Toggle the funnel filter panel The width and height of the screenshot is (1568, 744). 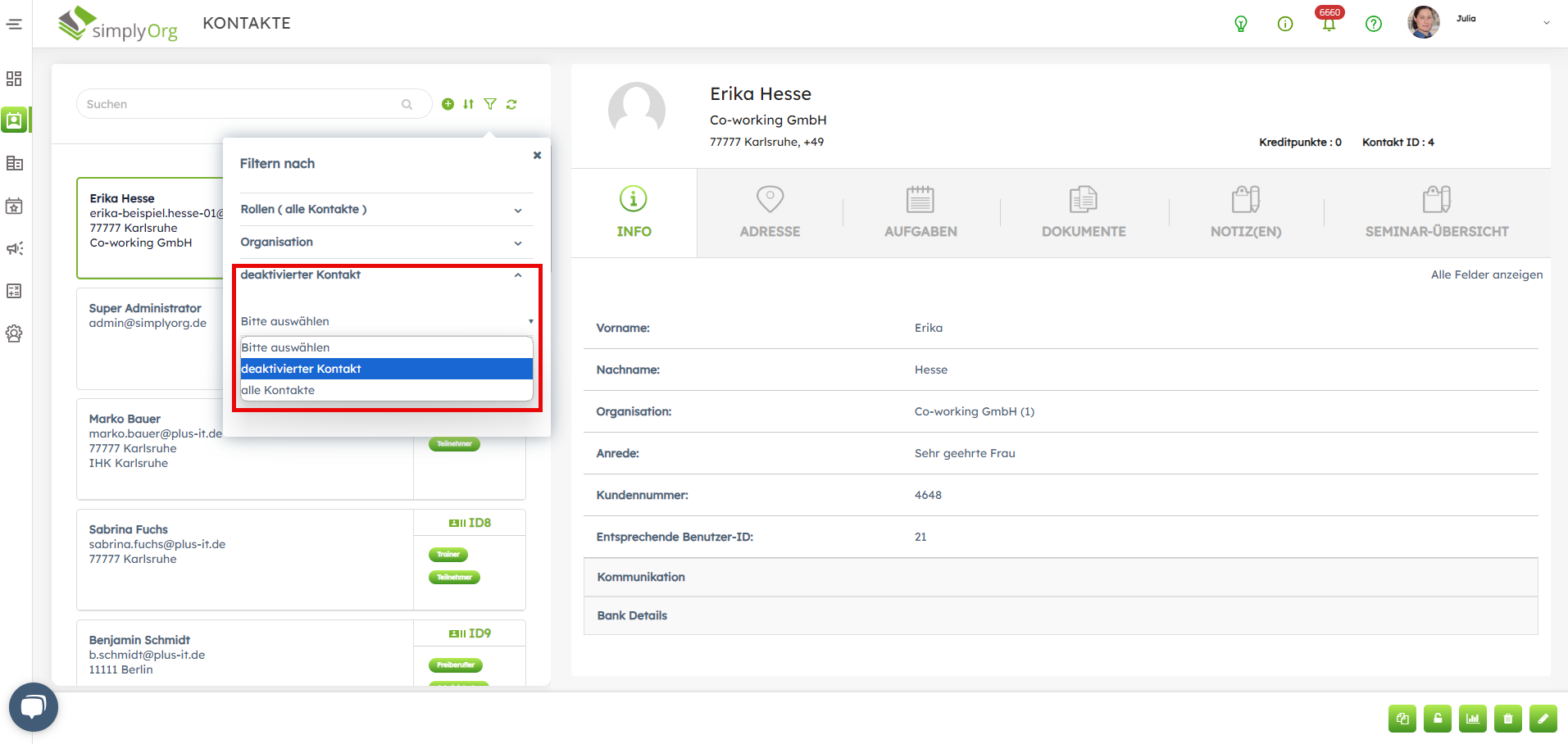click(490, 104)
